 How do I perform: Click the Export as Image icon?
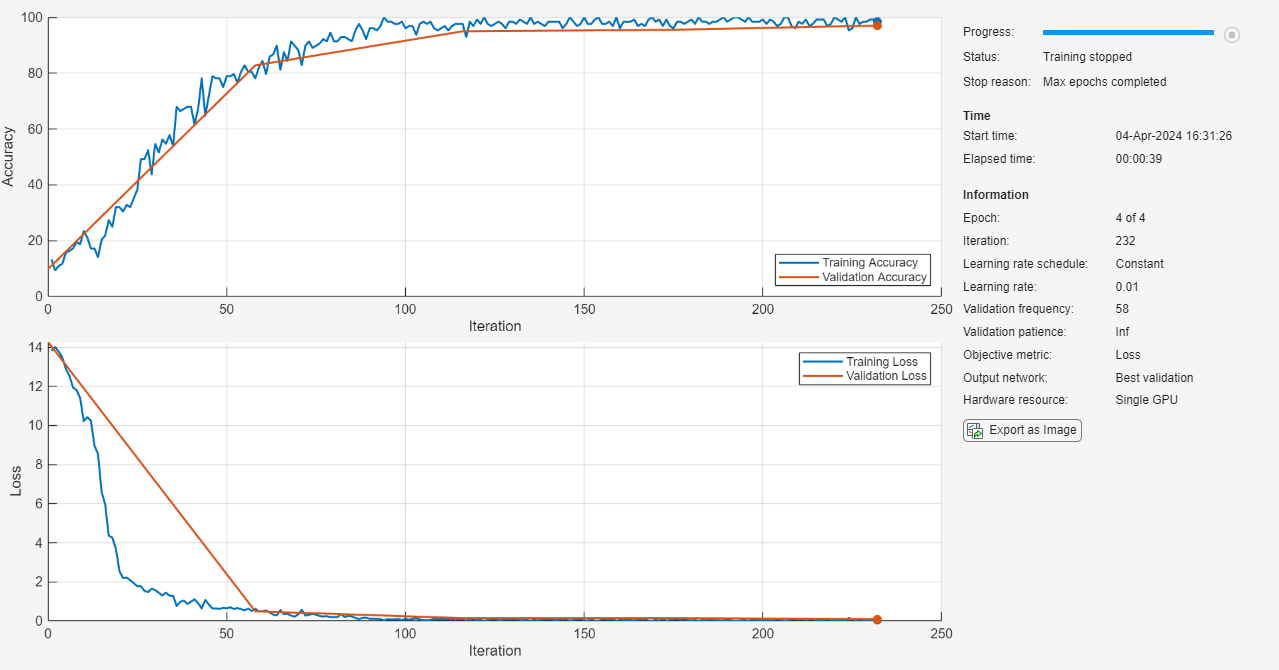click(975, 430)
